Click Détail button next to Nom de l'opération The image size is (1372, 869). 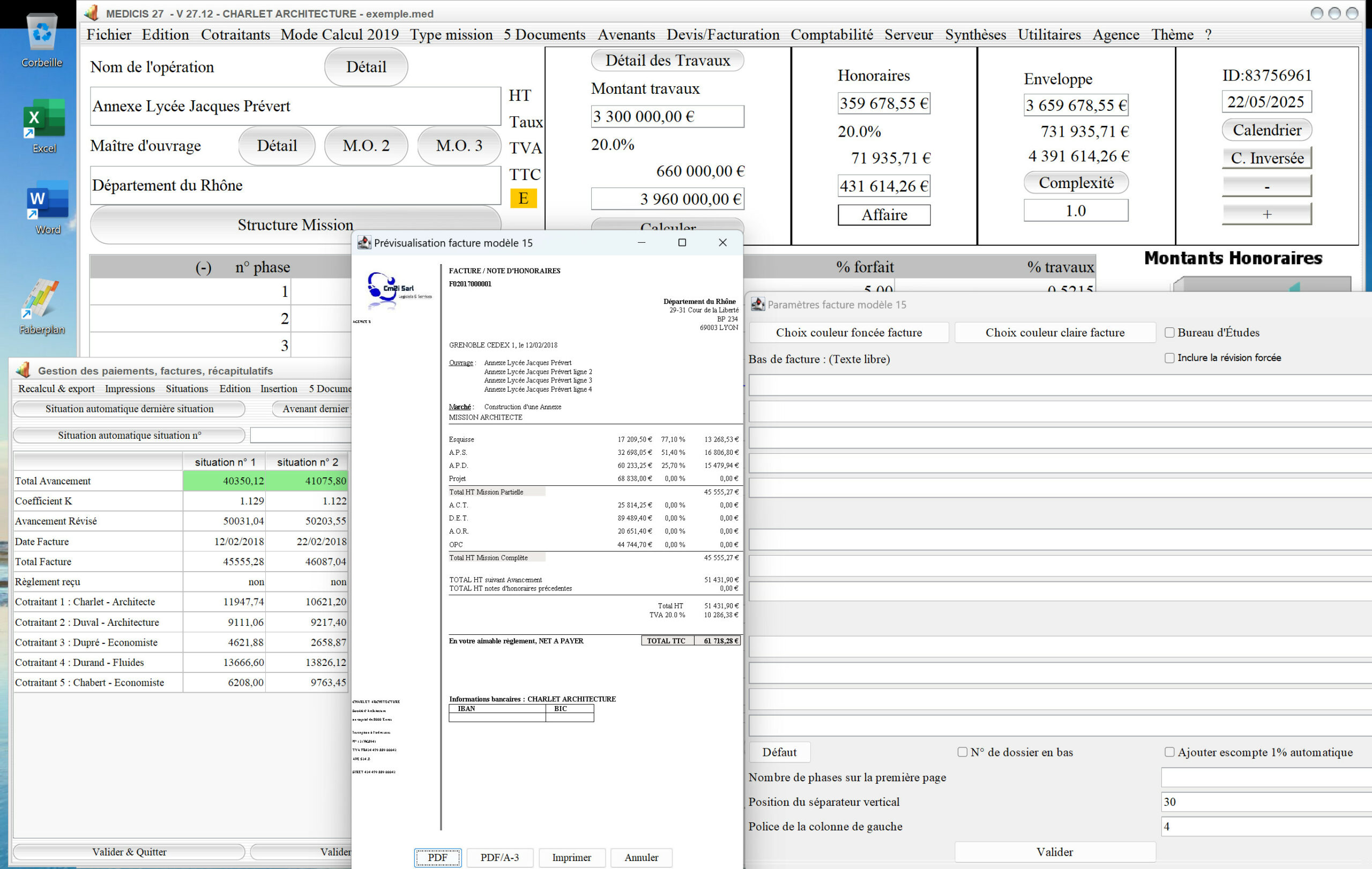366,66
